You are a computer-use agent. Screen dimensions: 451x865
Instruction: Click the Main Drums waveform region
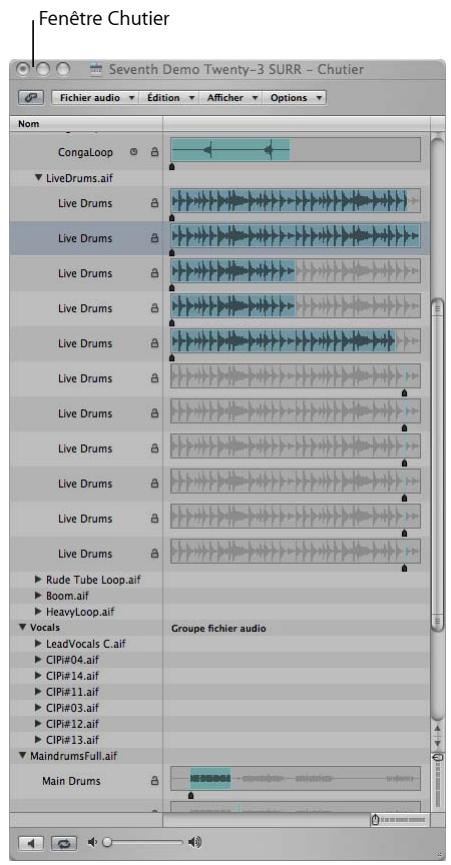tap(210, 778)
